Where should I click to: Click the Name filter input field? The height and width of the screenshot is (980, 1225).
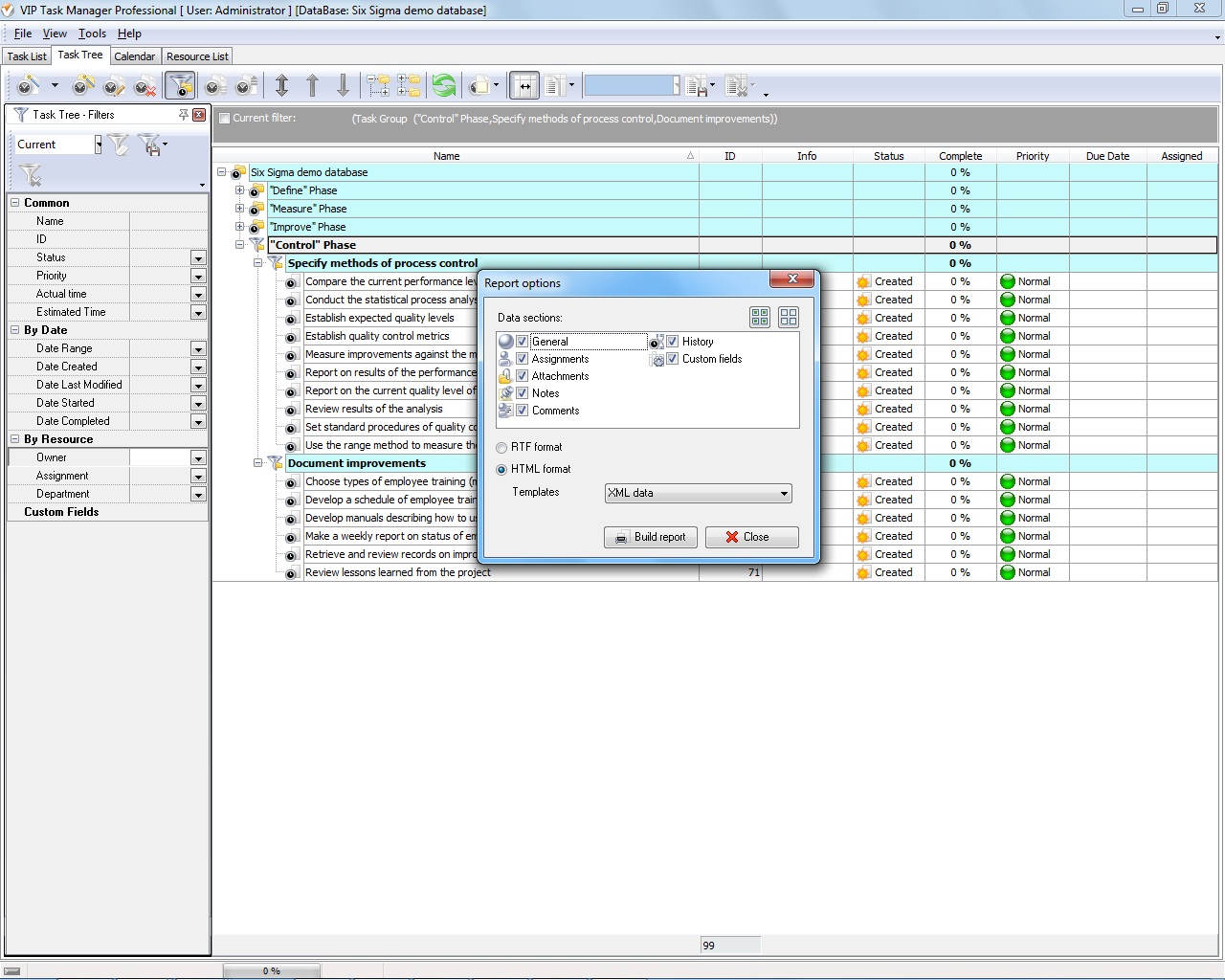pos(167,221)
